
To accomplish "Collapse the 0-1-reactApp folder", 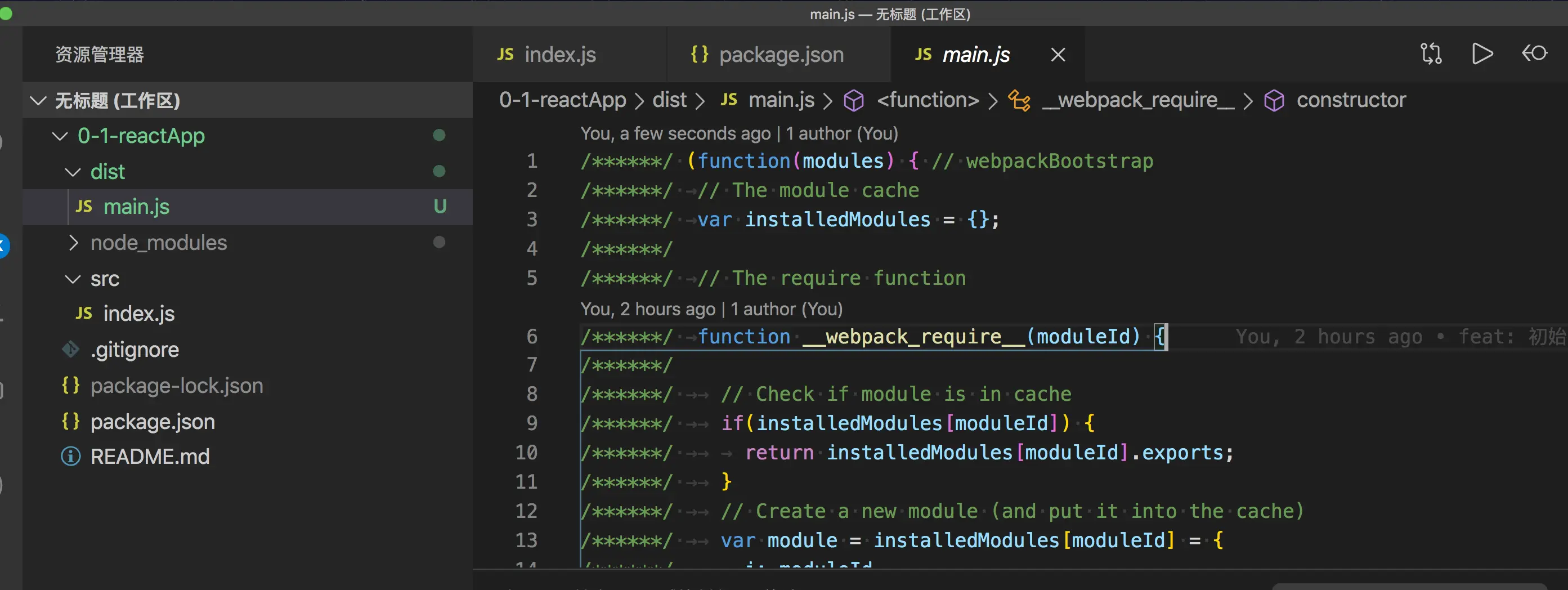I will click(60, 136).
